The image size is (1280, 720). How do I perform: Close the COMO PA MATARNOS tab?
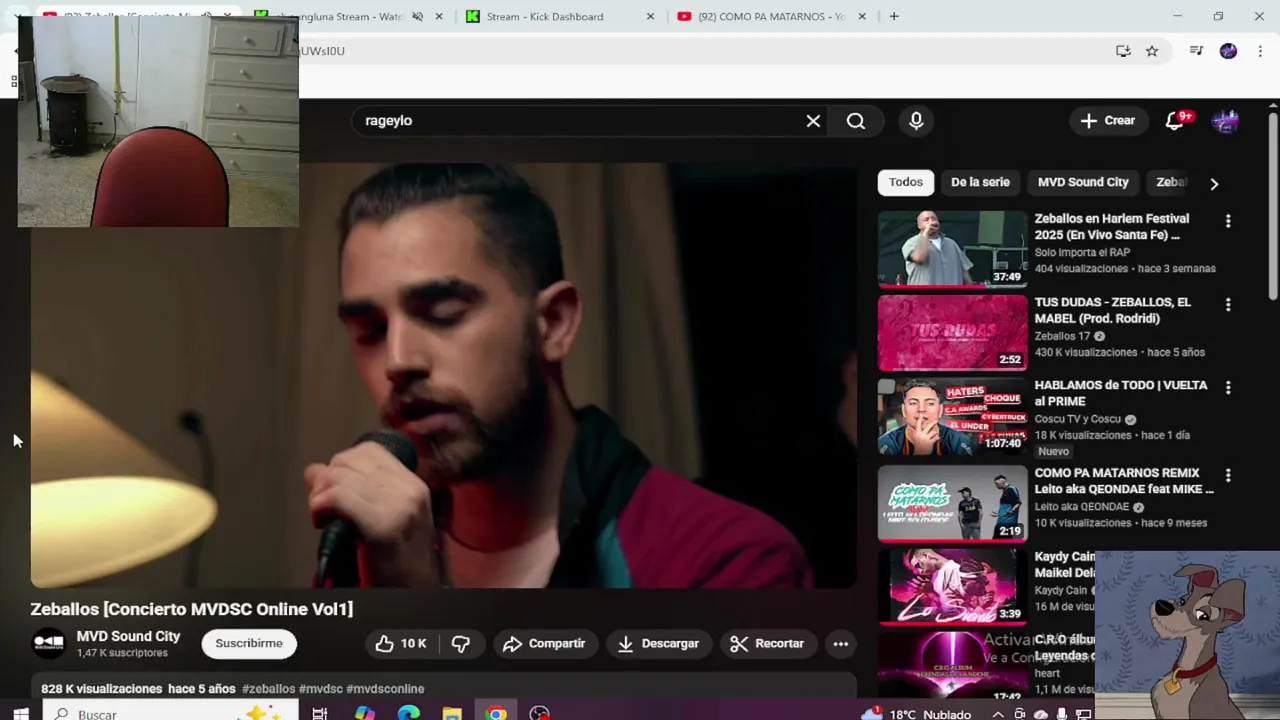click(862, 16)
